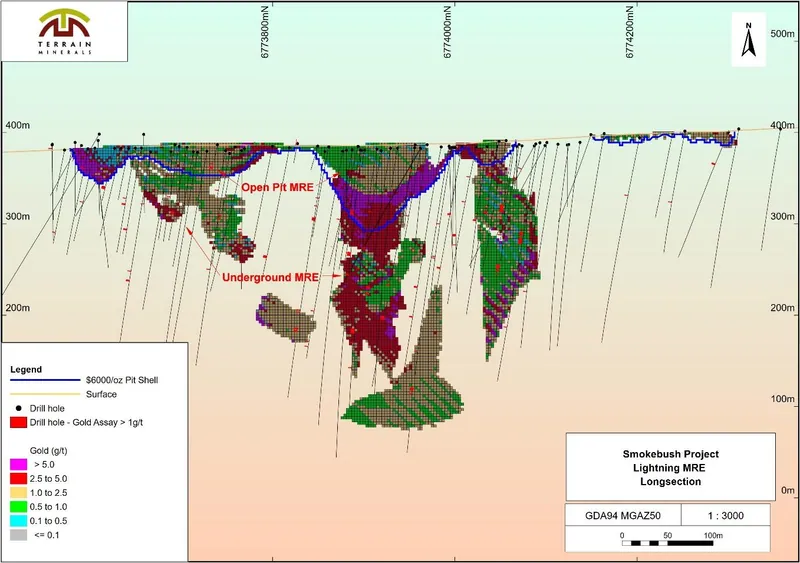Click the 'Smokebush Project' title text
This screenshot has height=563, width=800.
point(670,454)
